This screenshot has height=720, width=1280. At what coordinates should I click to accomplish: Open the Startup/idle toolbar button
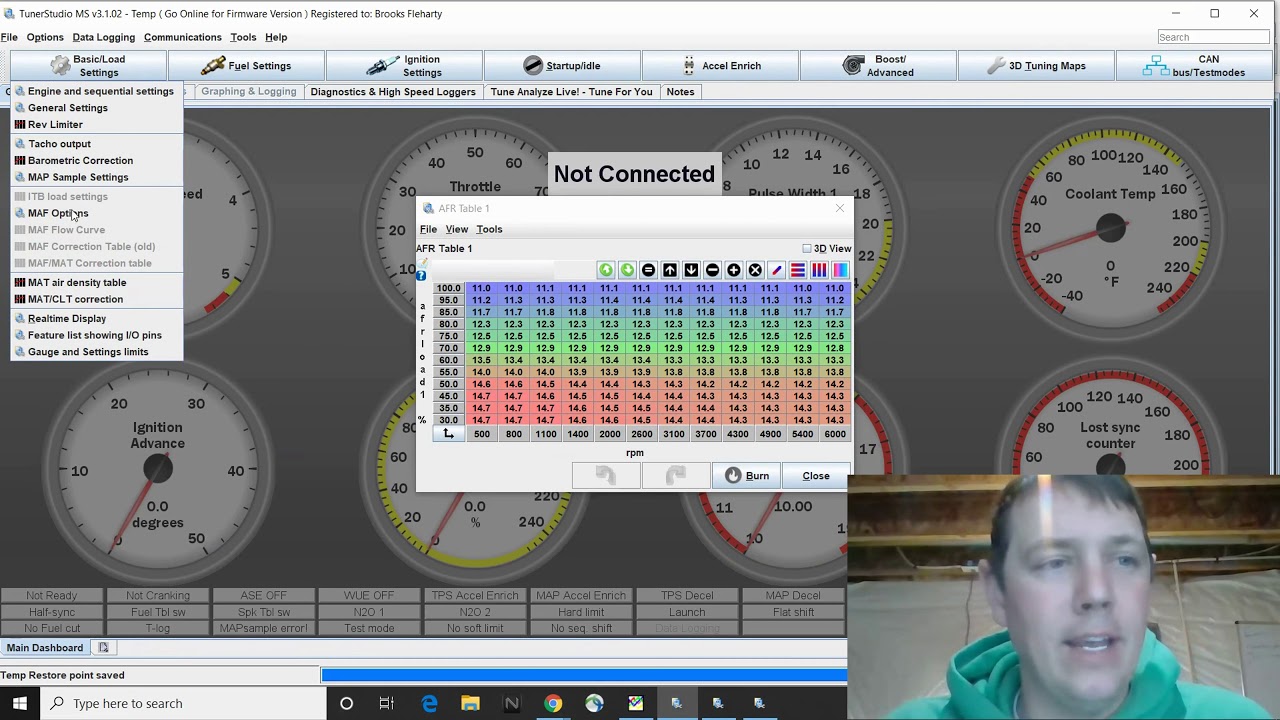562,66
